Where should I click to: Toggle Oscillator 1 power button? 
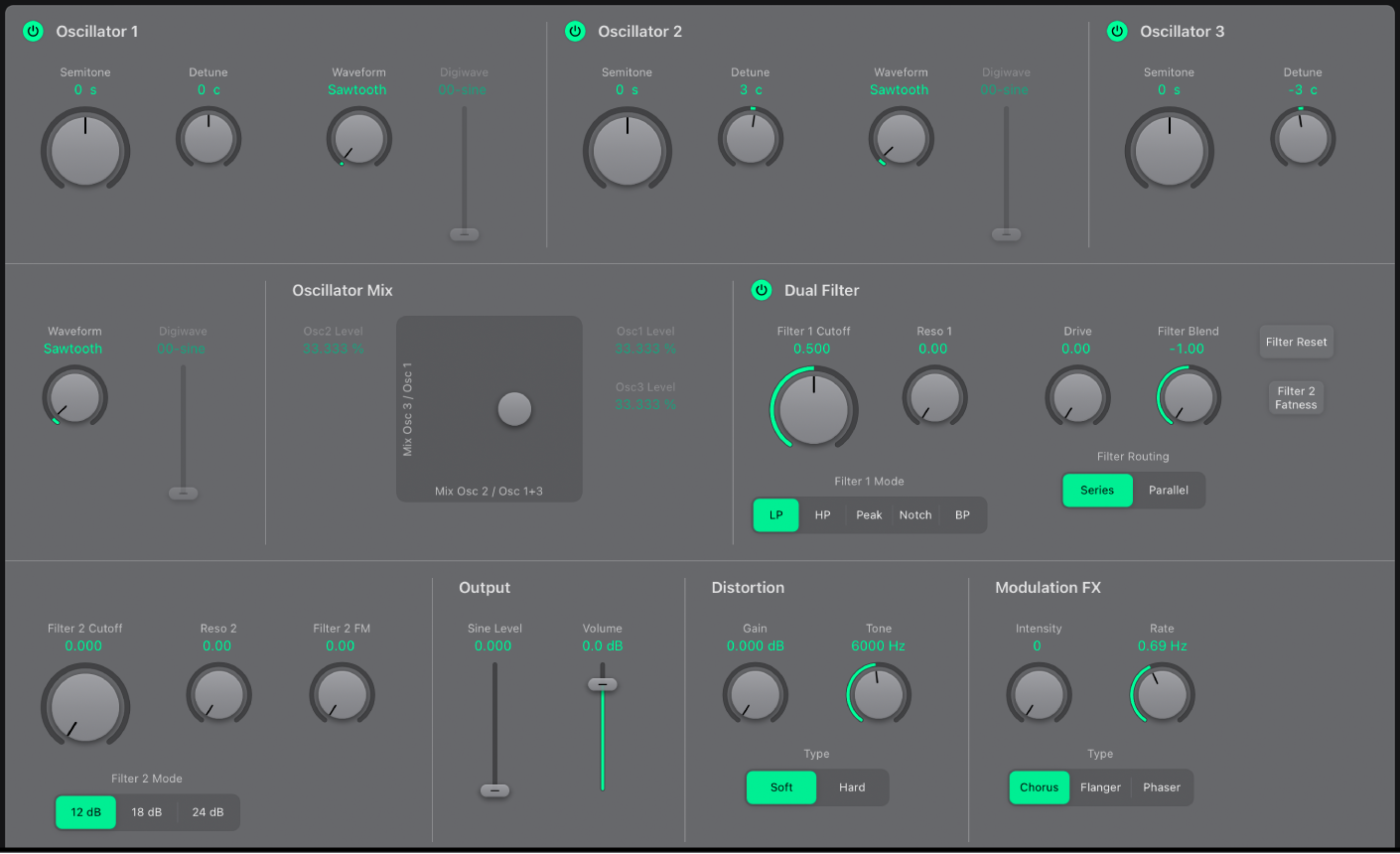(33, 32)
